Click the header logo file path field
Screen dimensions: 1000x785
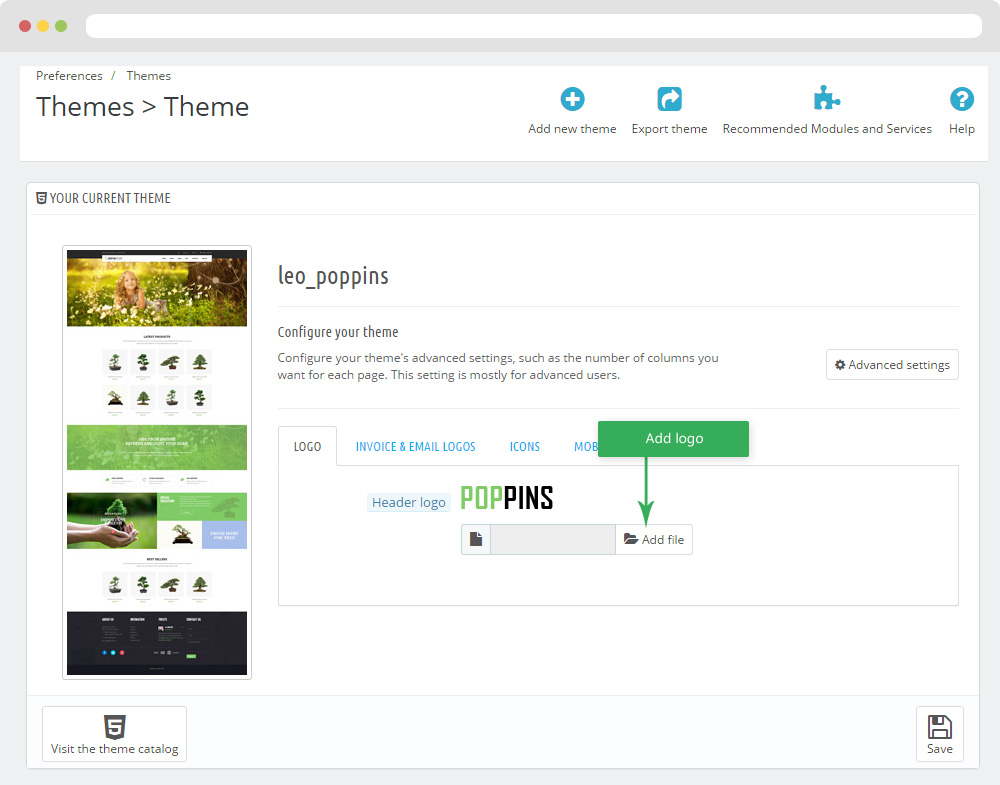[x=552, y=540]
